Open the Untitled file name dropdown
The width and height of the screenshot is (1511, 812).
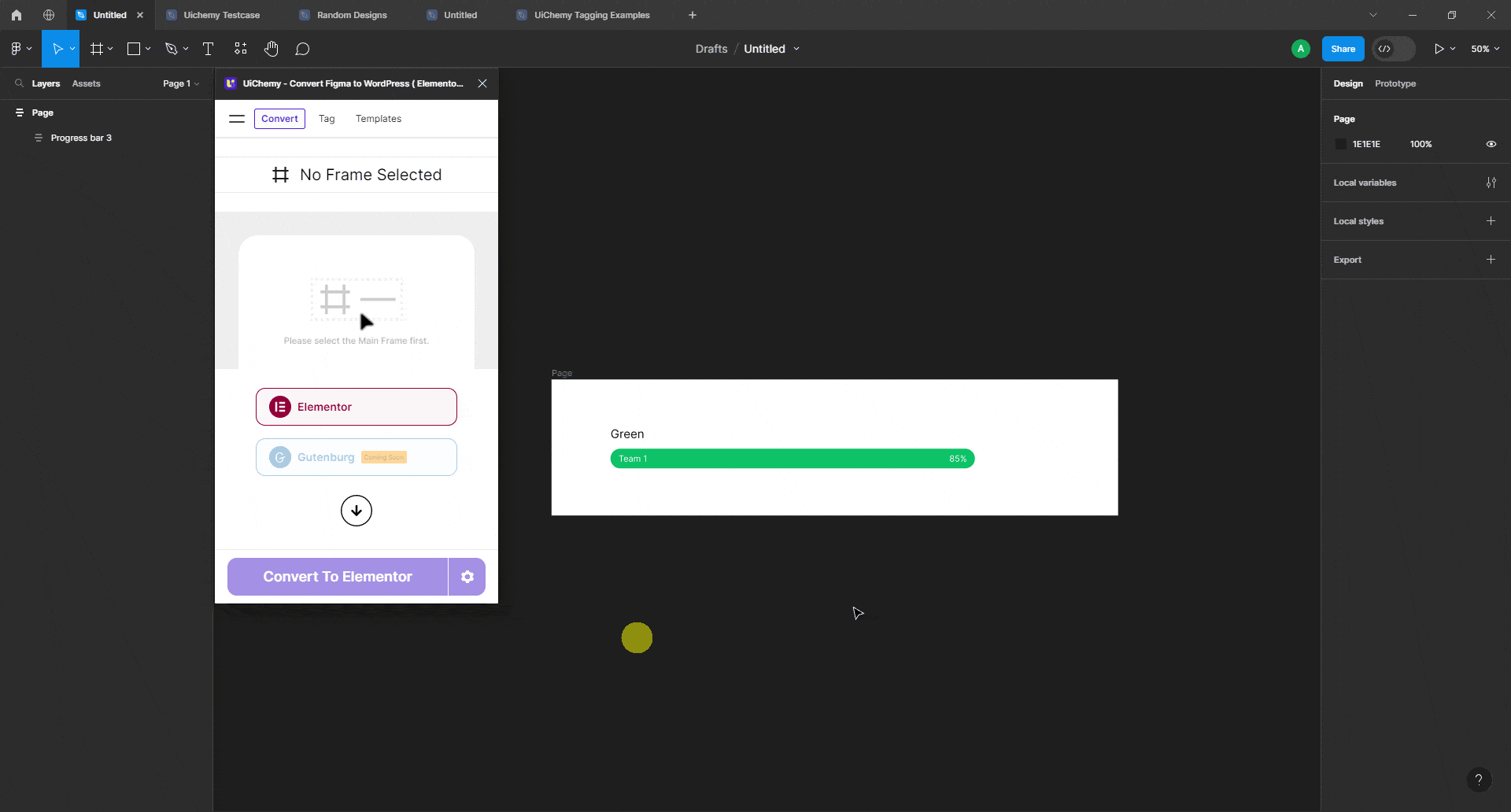pyautogui.click(x=798, y=48)
